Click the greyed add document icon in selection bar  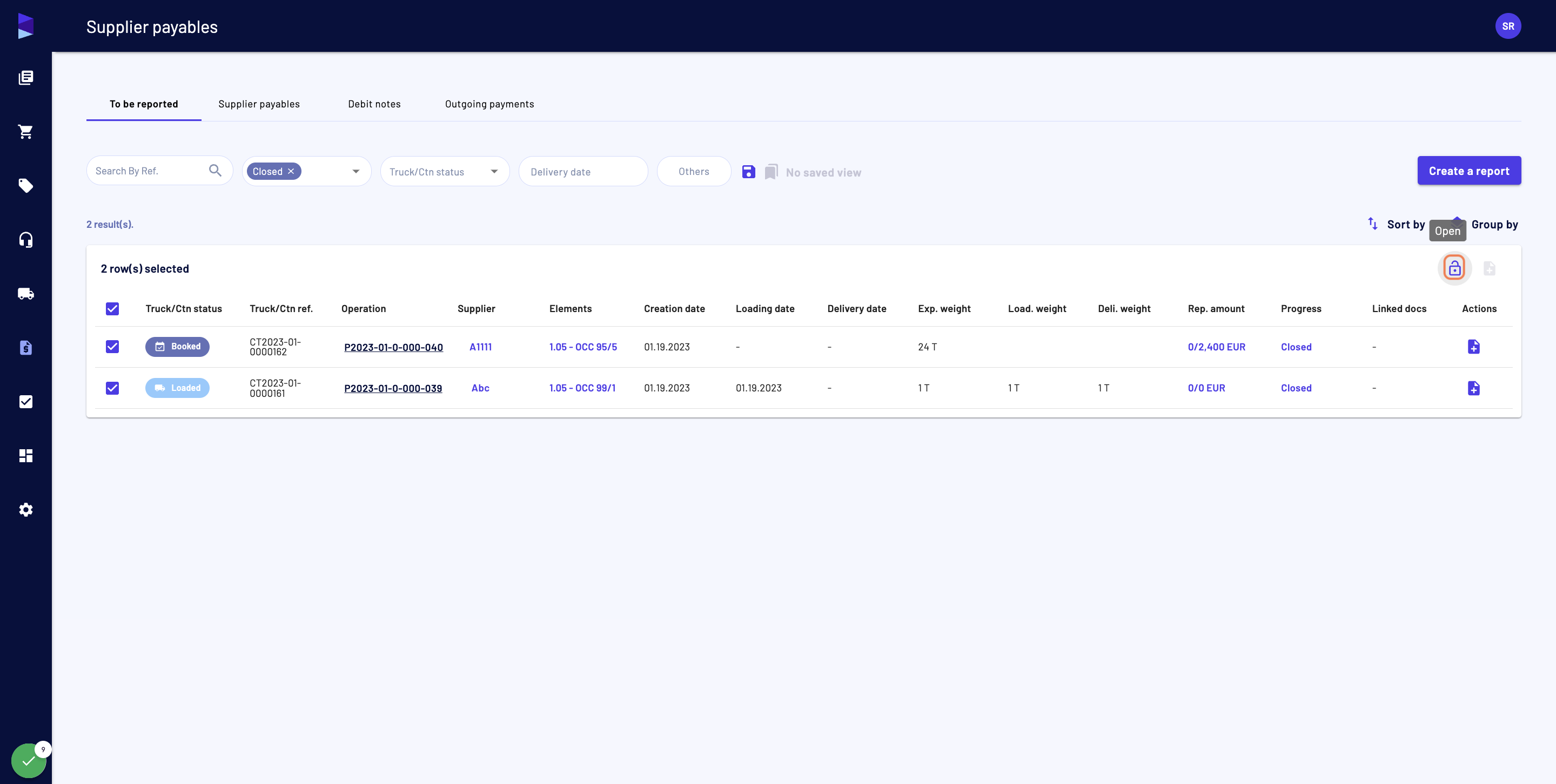[1490, 268]
